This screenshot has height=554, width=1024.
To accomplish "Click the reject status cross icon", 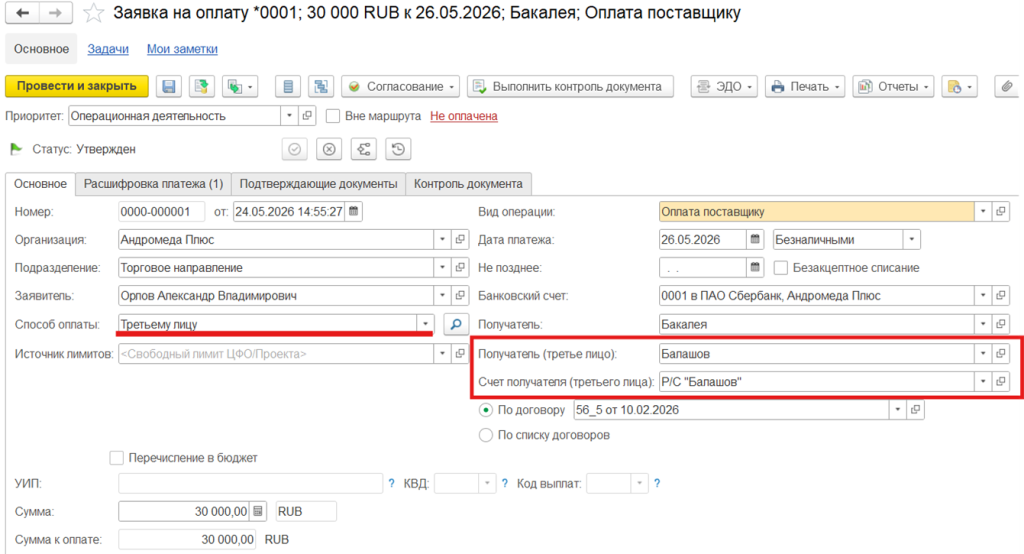I will [329, 149].
